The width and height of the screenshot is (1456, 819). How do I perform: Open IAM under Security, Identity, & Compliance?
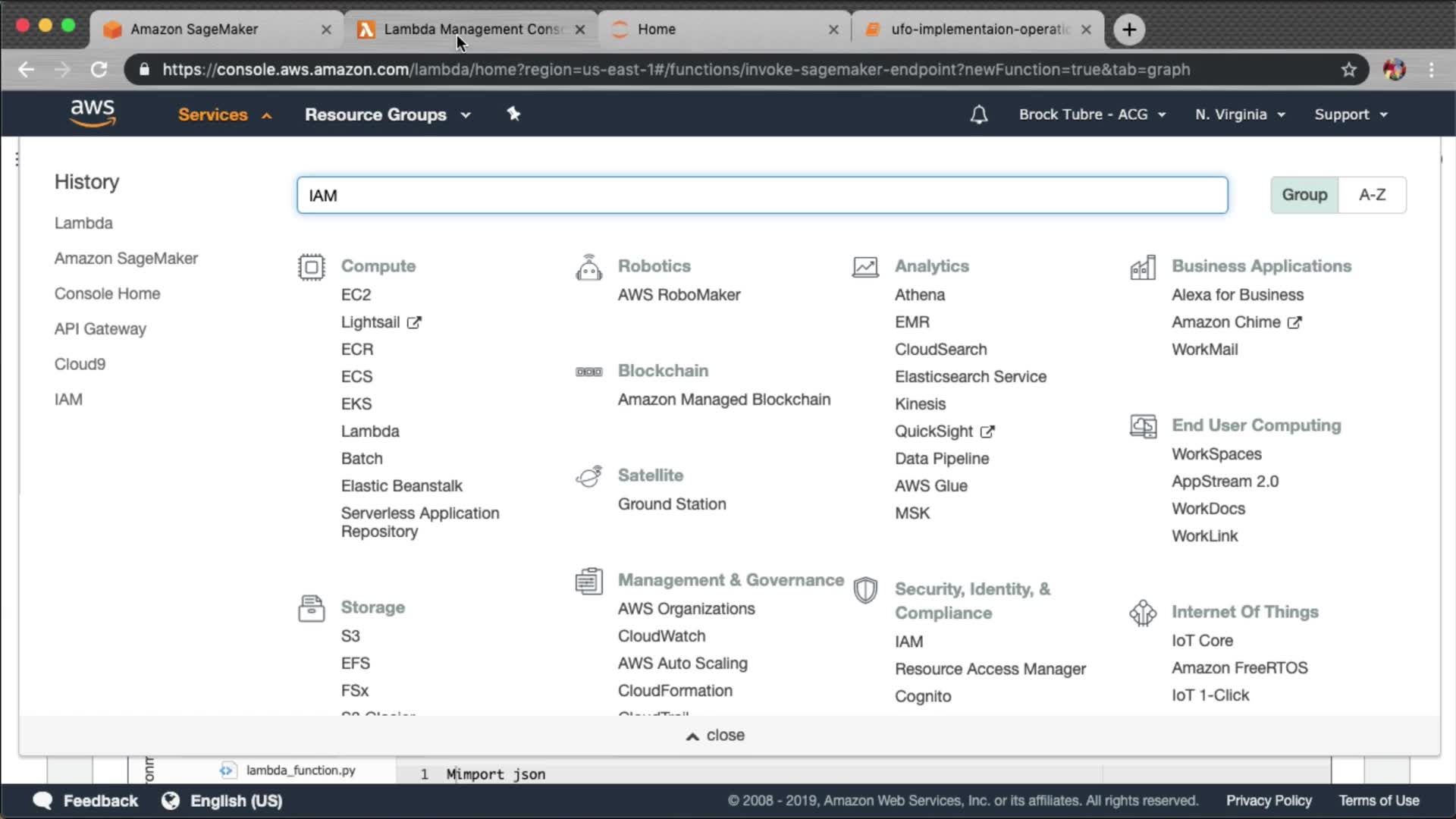[x=908, y=642]
